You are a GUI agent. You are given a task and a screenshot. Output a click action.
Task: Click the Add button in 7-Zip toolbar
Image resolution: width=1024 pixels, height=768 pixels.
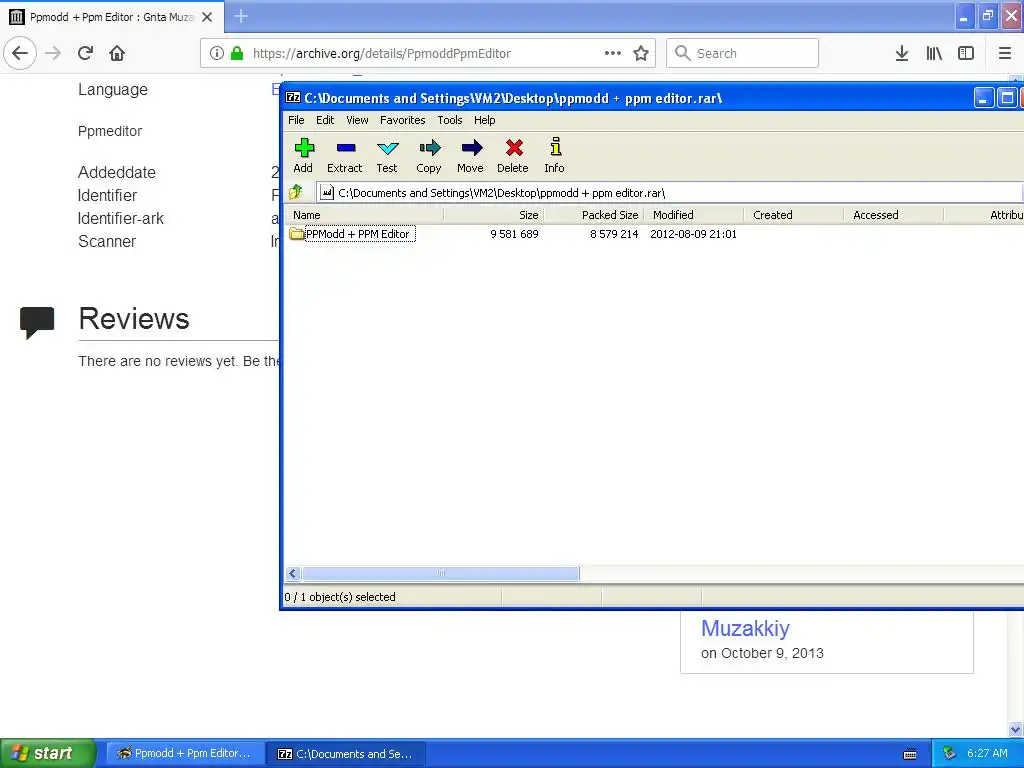tap(304, 156)
